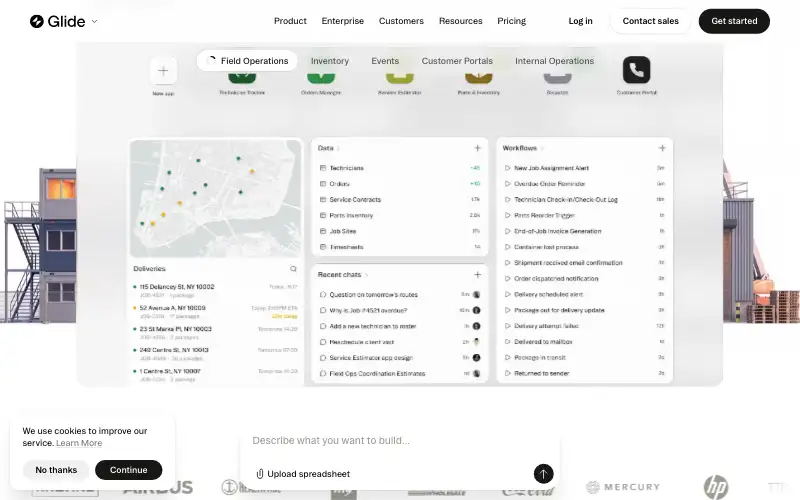Select delivery 23 St Marks Pl, NY 10003

tap(215, 333)
